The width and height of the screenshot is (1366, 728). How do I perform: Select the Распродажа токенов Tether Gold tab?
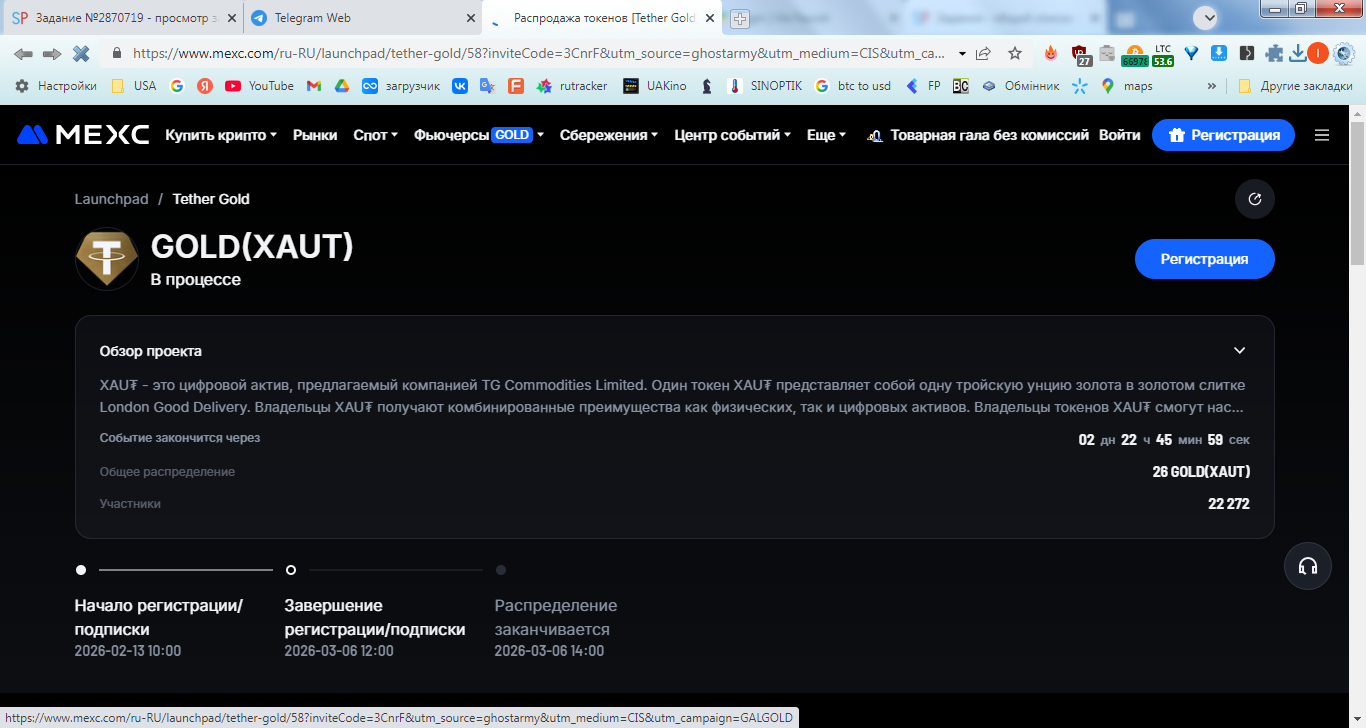coord(602,18)
